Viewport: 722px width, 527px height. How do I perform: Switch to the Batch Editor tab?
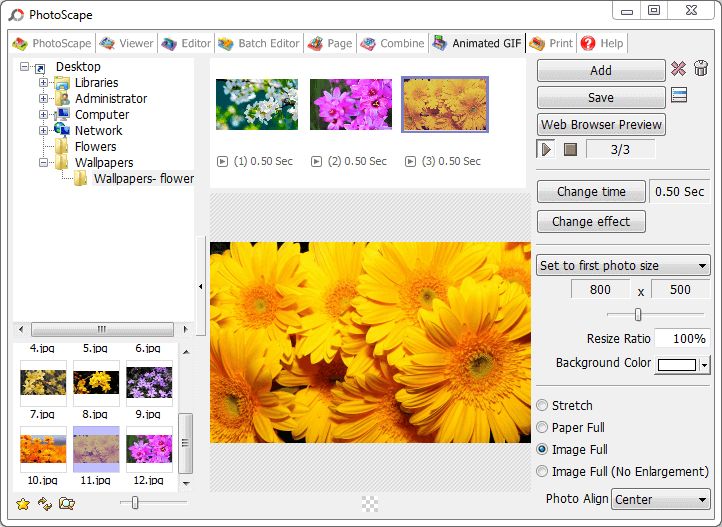259,44
